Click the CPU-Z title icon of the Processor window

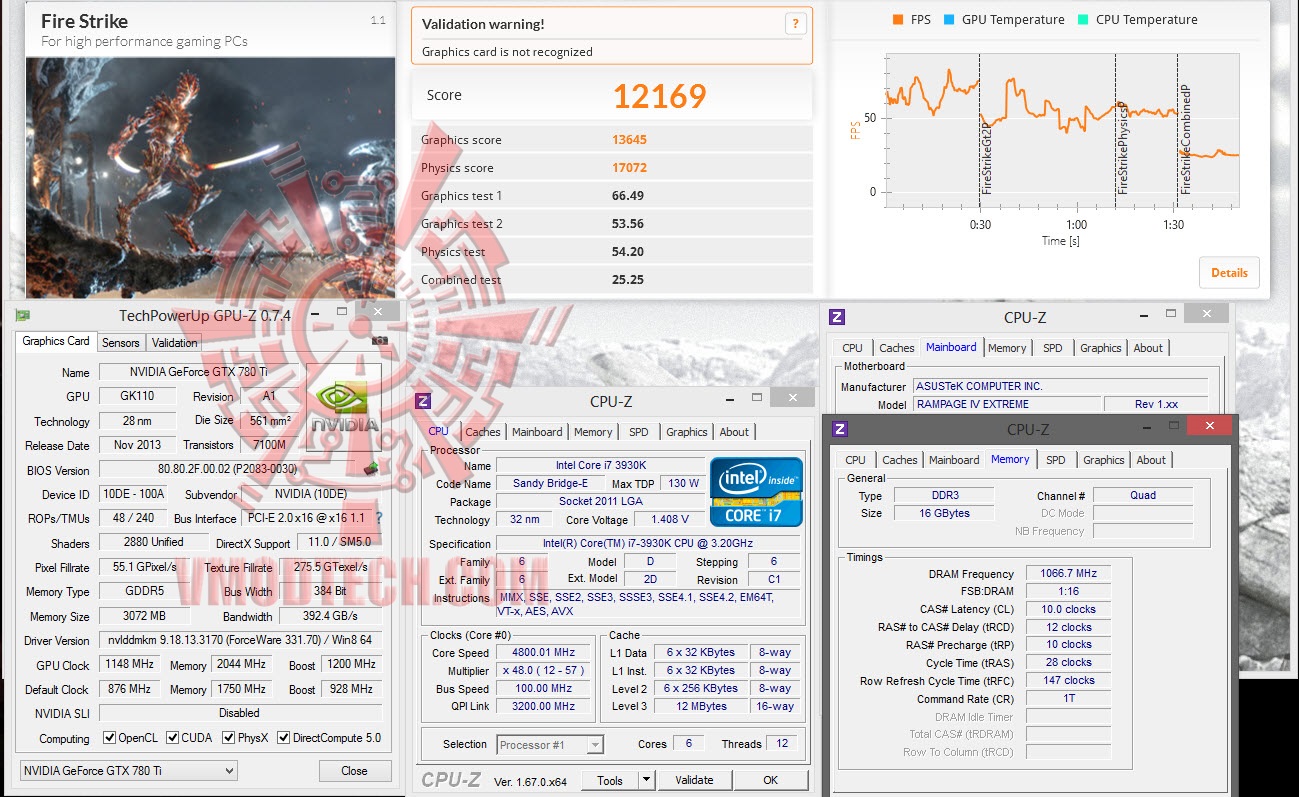pos(423,401)
